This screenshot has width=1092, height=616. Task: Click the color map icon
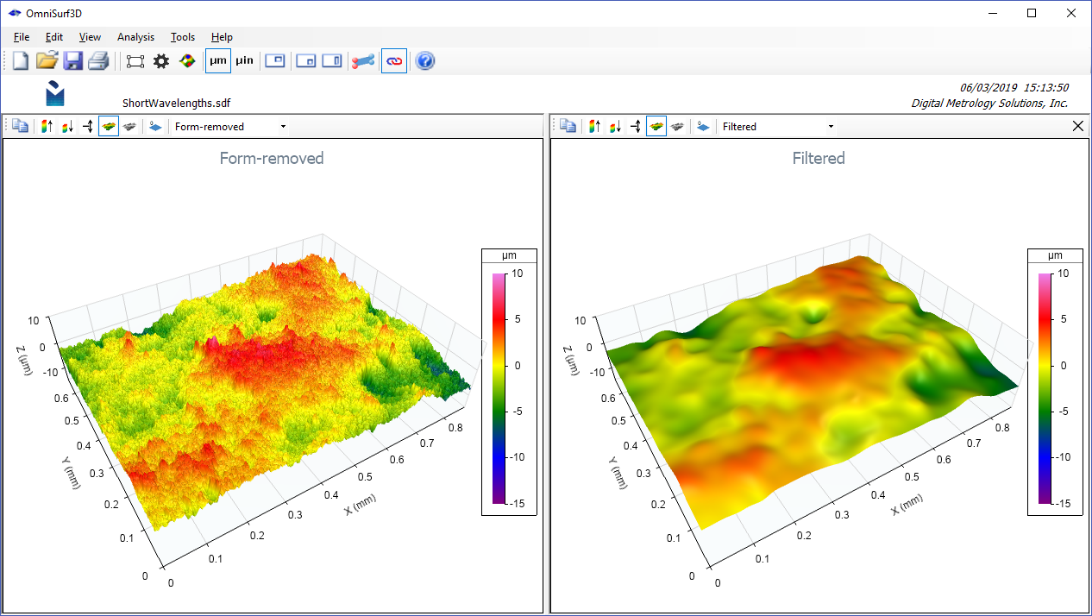[186, 60]
